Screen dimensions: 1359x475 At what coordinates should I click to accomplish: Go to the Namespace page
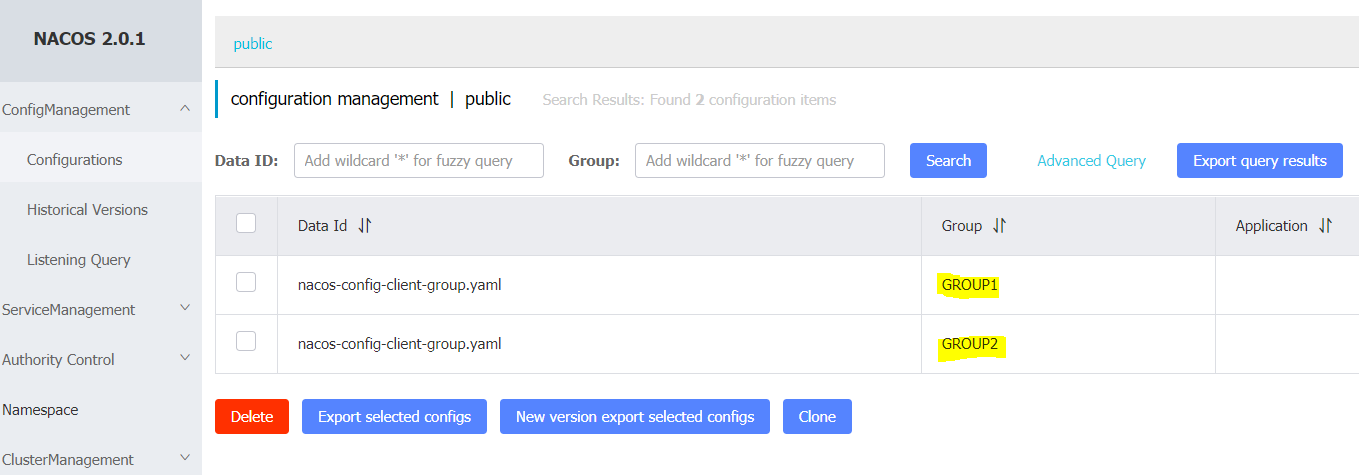click(x=40, y=410)
